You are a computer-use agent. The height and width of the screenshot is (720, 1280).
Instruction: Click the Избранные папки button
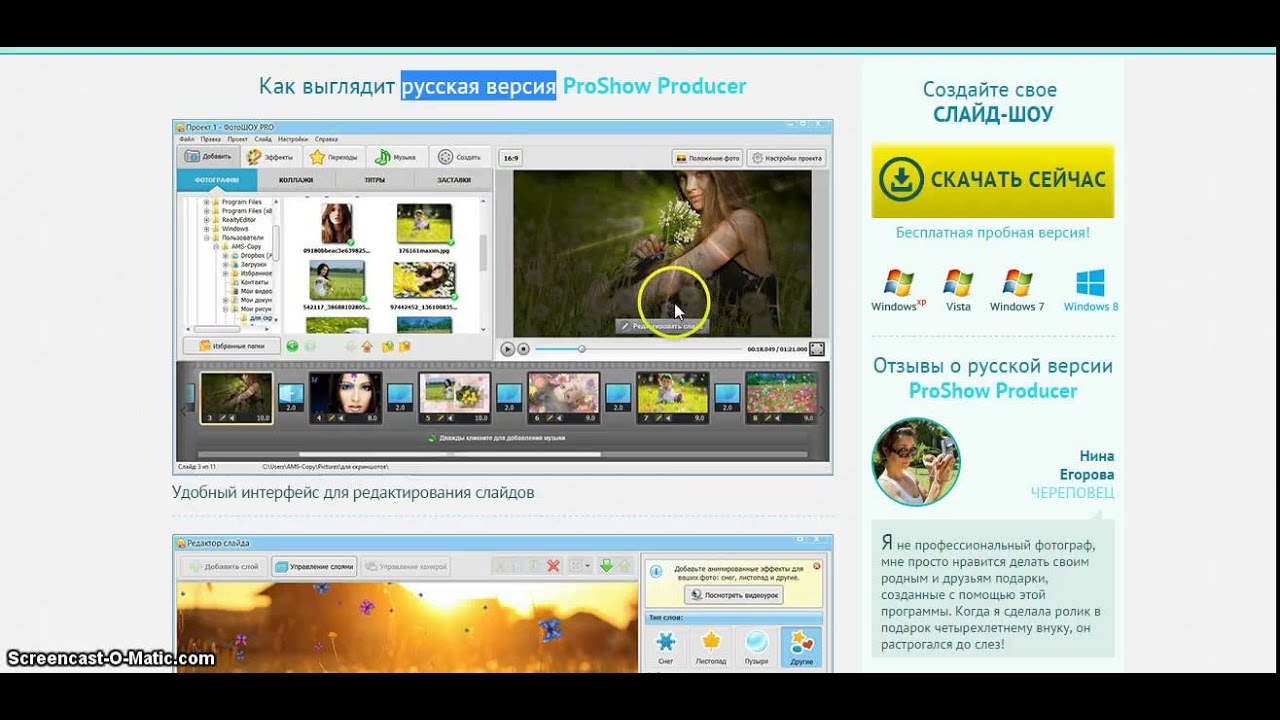click(231, 346)
